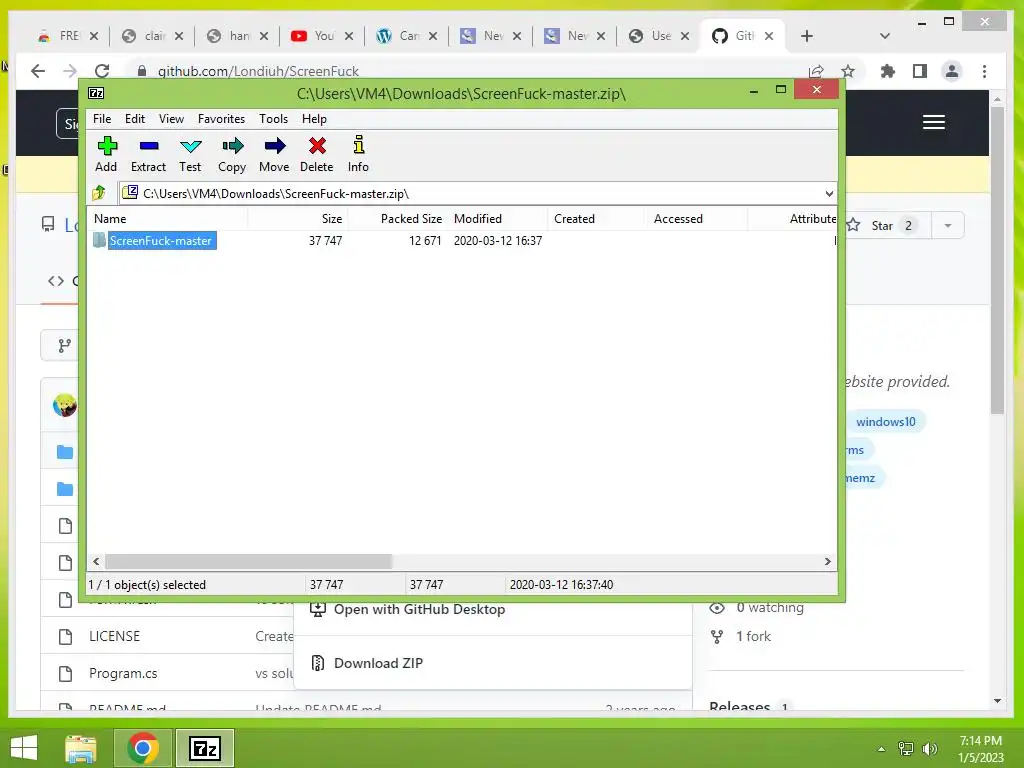Open the Chrome profile avatar
The image size is (1024, 768).
tap(952, 71)
